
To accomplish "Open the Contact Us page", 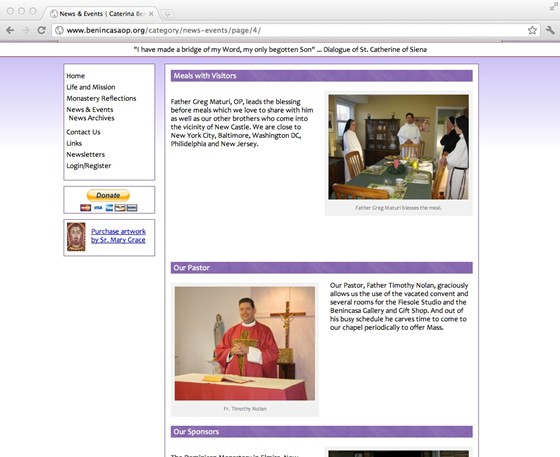I will coord(83,132).
